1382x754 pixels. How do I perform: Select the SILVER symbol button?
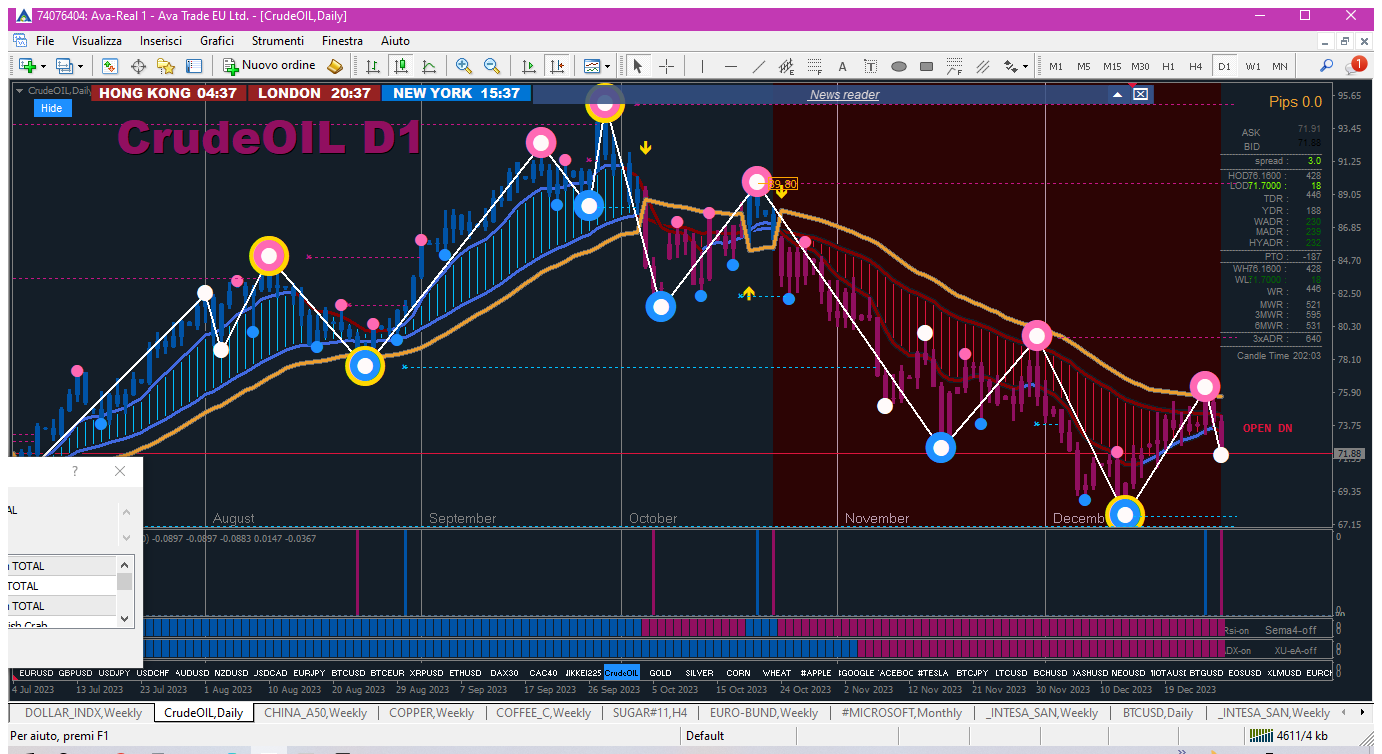(x=699, y=673)
